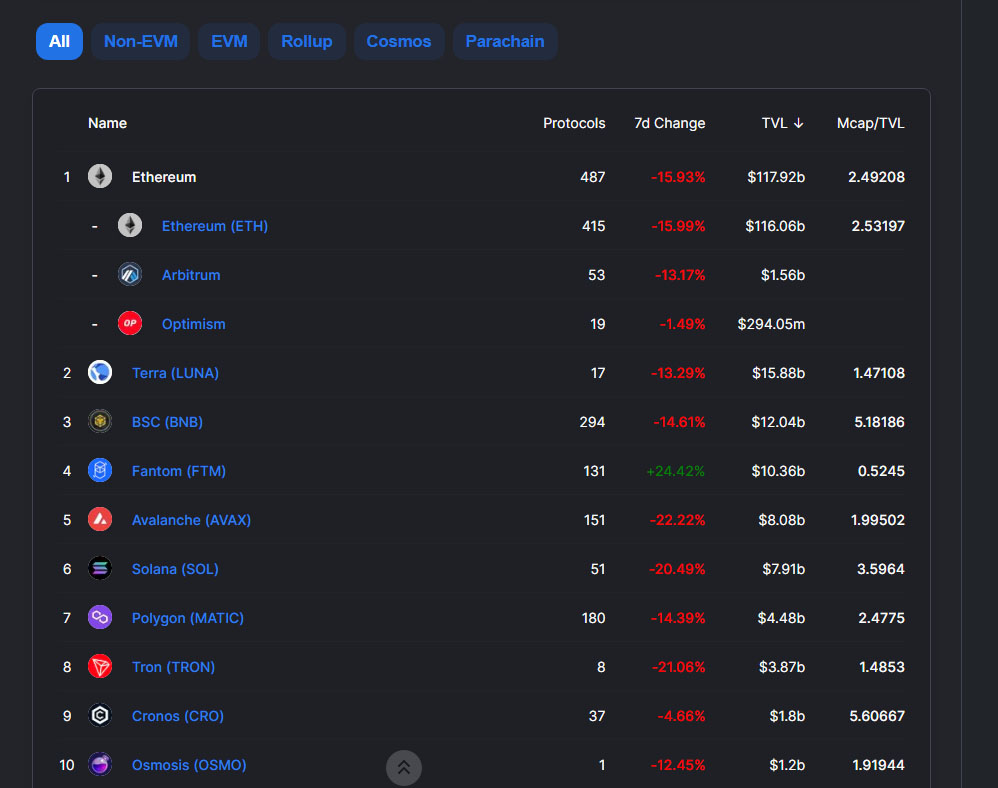Filter chains by Rollup tab
The image size is (998, 788).
coord(307,41)
